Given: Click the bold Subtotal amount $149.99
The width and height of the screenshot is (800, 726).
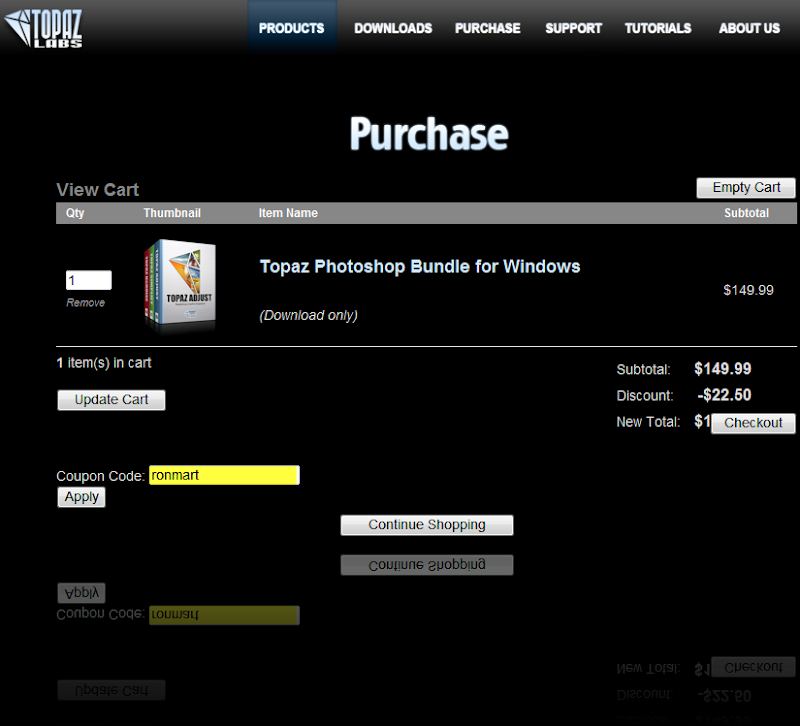Looking at the screenshot, I should point(722,369).
